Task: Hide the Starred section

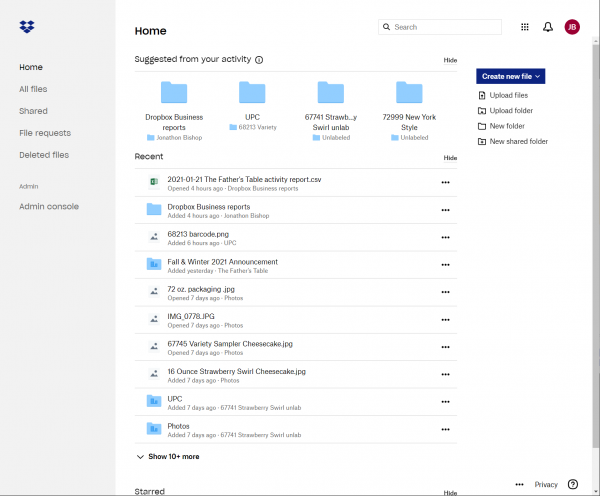Action: [450, 492]
